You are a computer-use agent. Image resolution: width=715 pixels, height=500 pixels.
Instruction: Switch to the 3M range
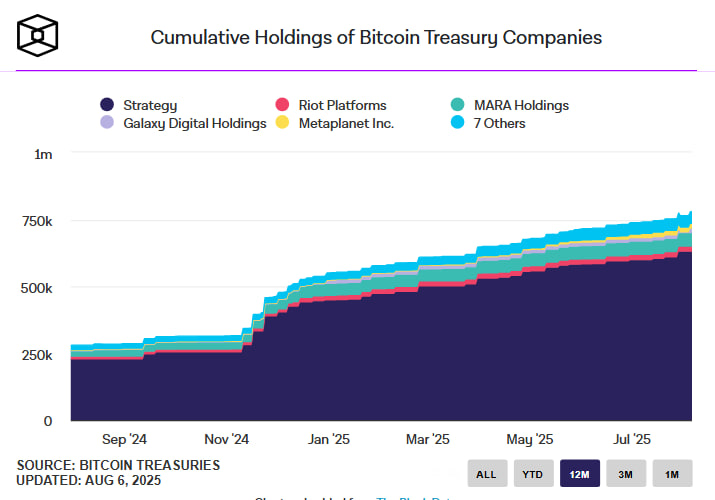(626, 473)
